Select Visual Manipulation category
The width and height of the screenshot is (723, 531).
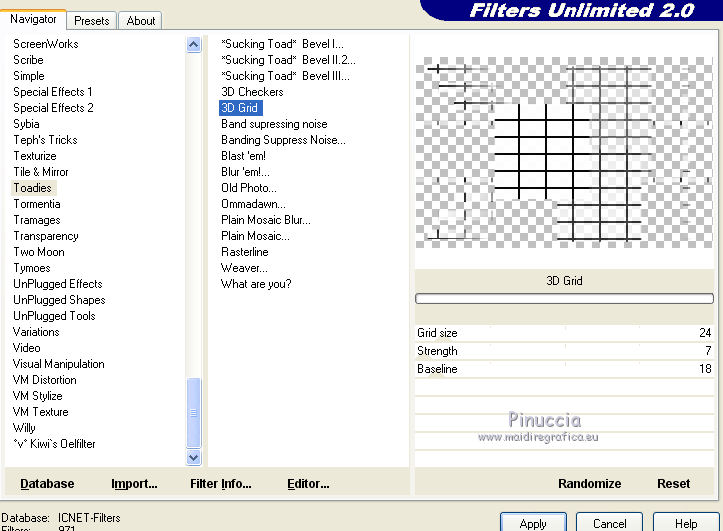58,364
